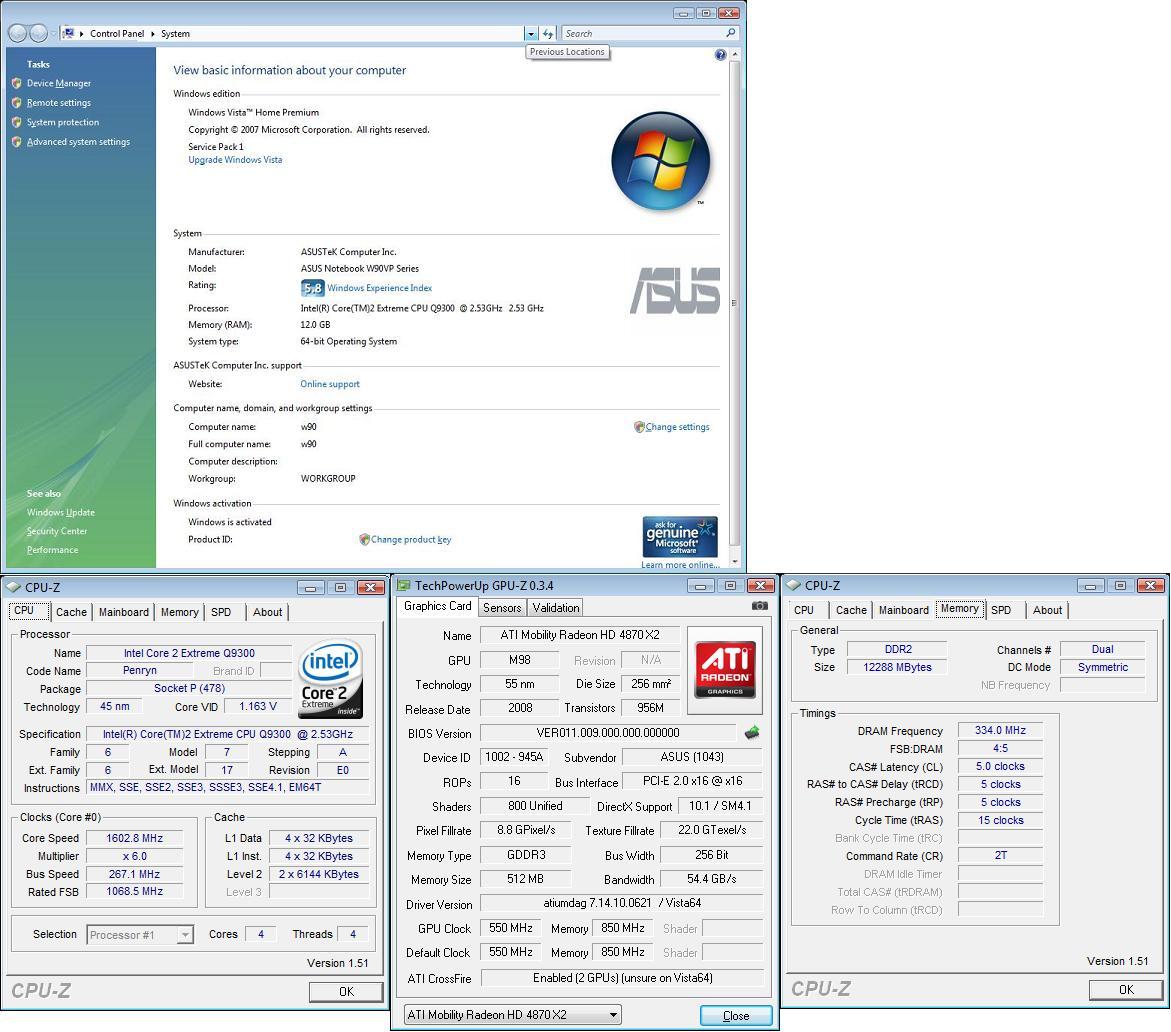
Task: Click Level 2 cache 2 x 6144 KBytes
Action: tap(319, 874)
